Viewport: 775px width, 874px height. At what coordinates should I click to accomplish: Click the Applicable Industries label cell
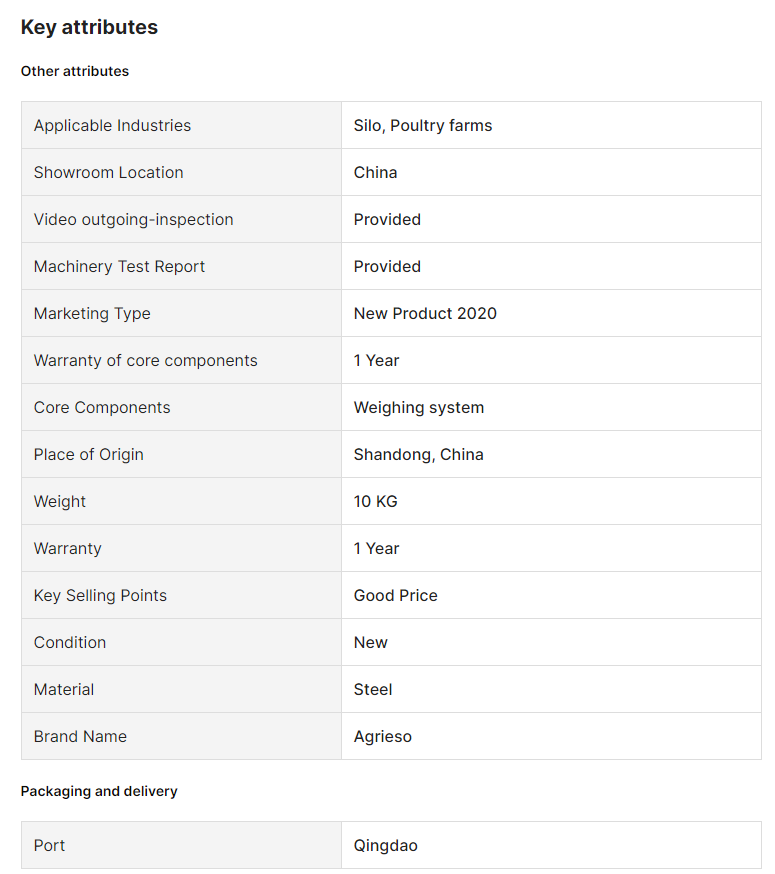tap(181, 125)
